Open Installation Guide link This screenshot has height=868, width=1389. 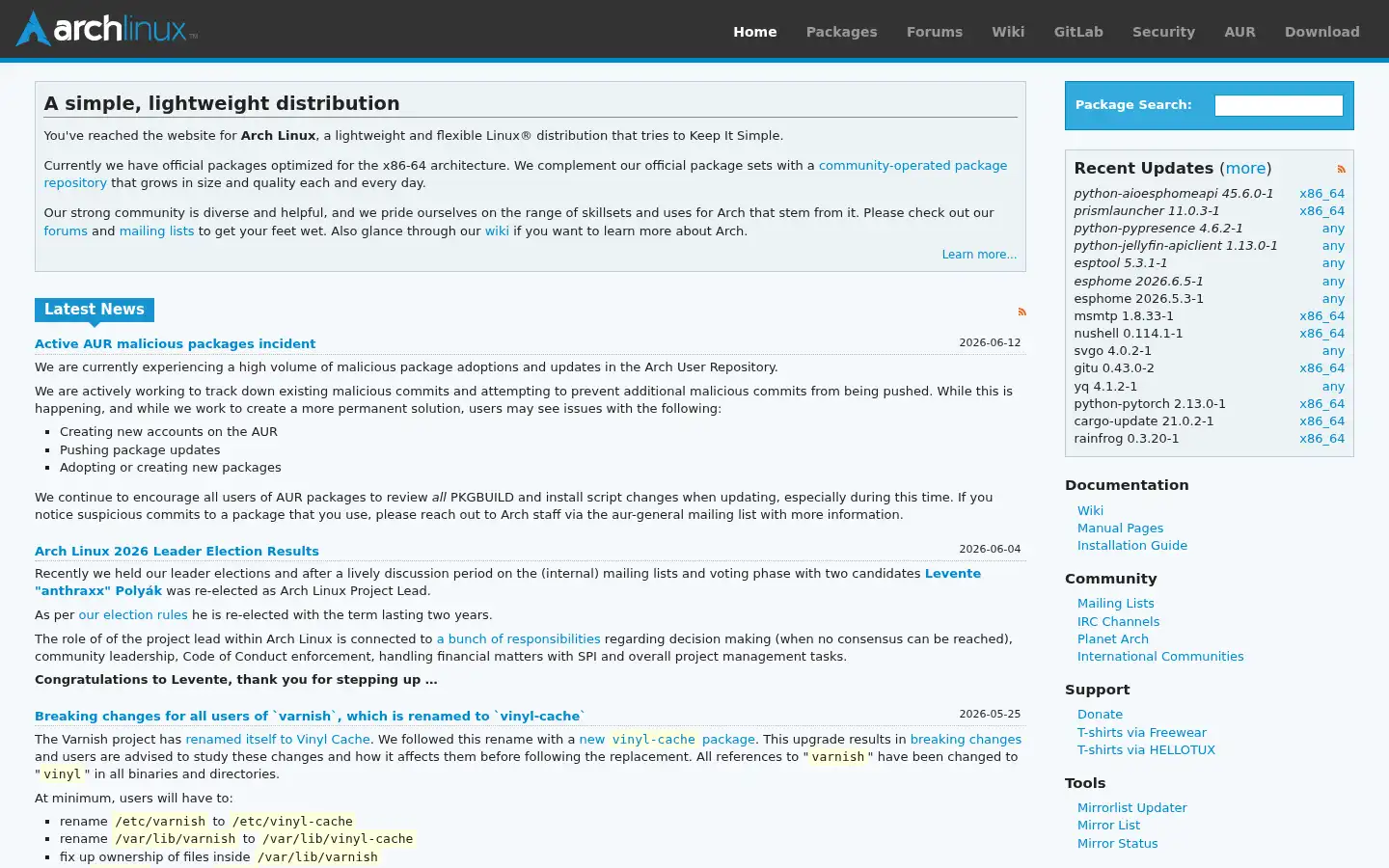tap(1131, 546)
